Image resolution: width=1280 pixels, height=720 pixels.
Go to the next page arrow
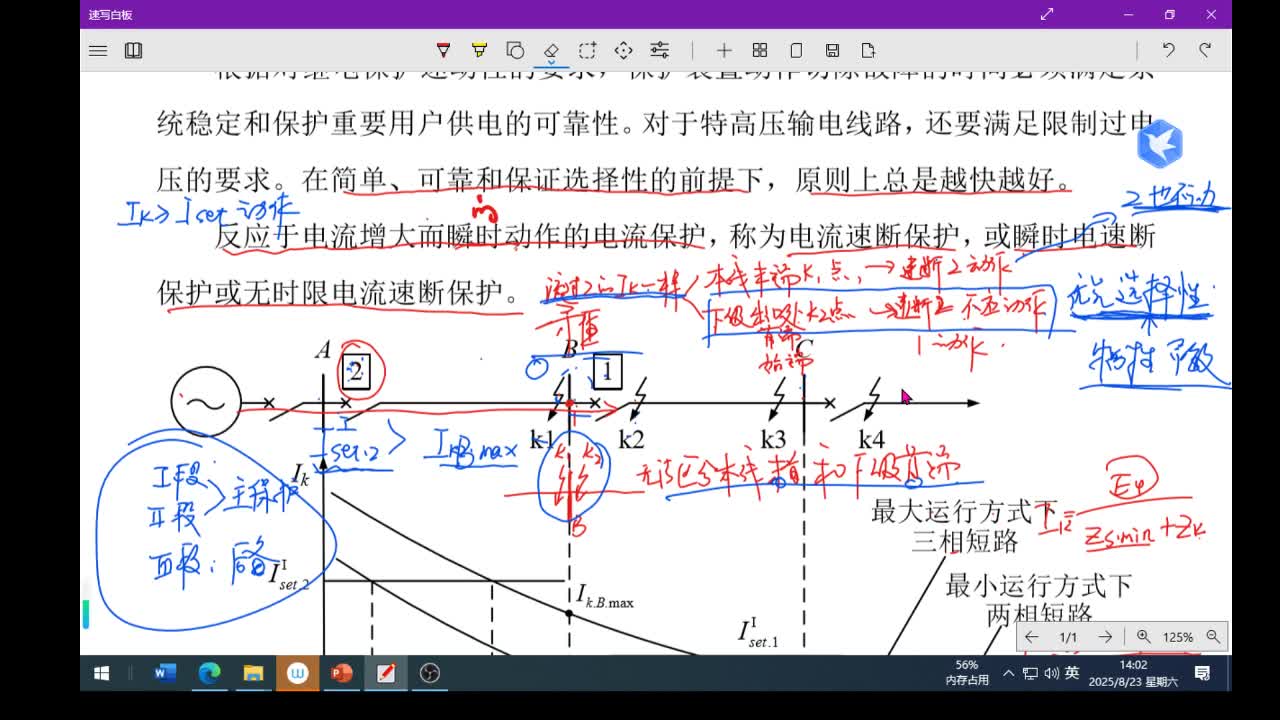coord(1105,637)
